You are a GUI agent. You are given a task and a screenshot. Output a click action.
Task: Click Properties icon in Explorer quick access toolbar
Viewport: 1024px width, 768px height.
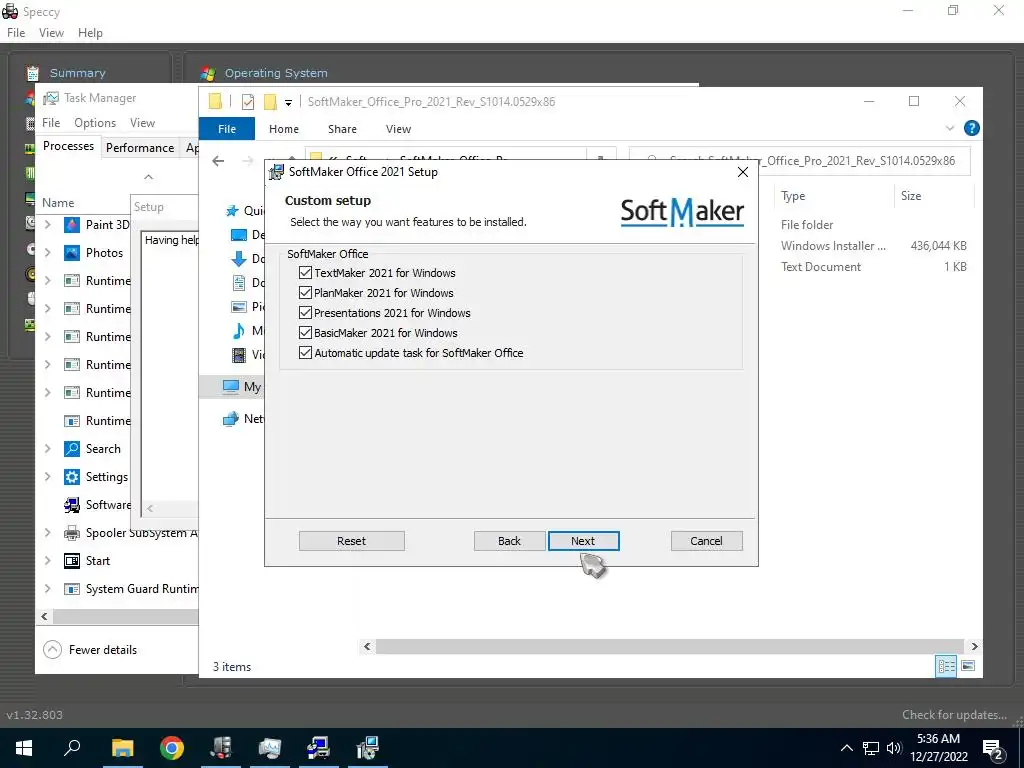click(248, 101)
